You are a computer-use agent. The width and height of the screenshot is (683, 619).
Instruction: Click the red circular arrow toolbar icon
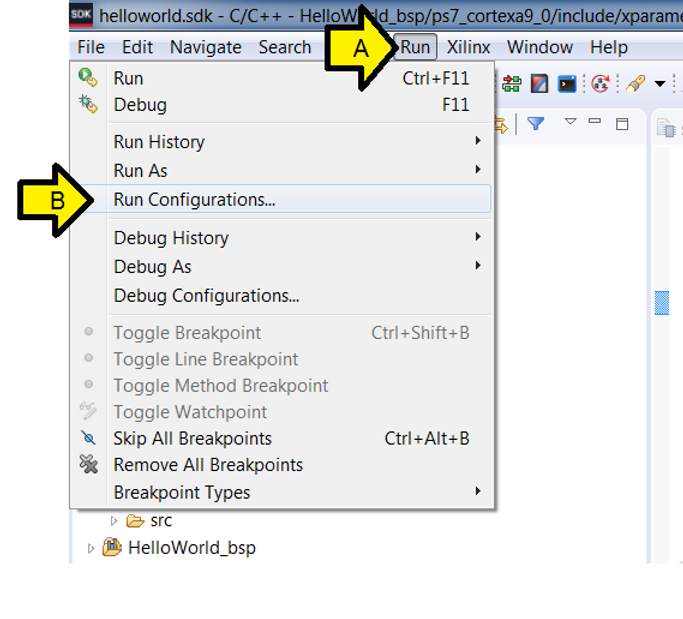coord(600,84)
